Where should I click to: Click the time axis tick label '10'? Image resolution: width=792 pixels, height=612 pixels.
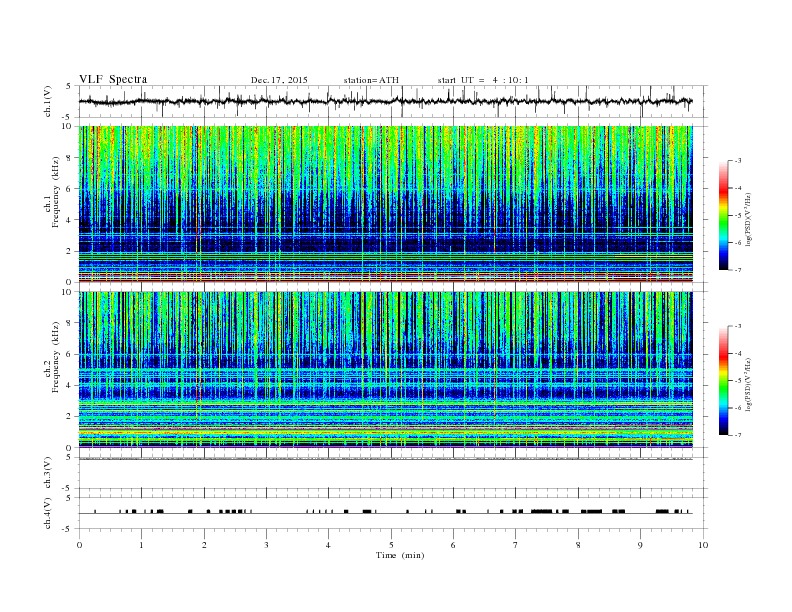[703, 545]
